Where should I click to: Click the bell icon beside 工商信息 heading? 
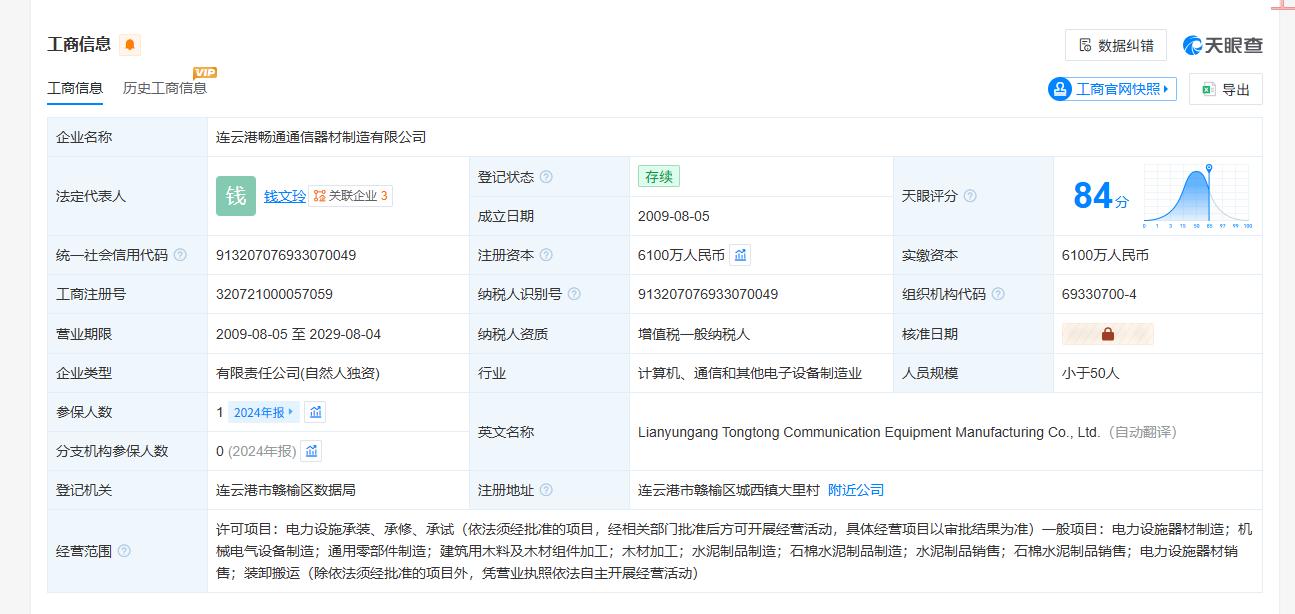[x=130, y=44]
